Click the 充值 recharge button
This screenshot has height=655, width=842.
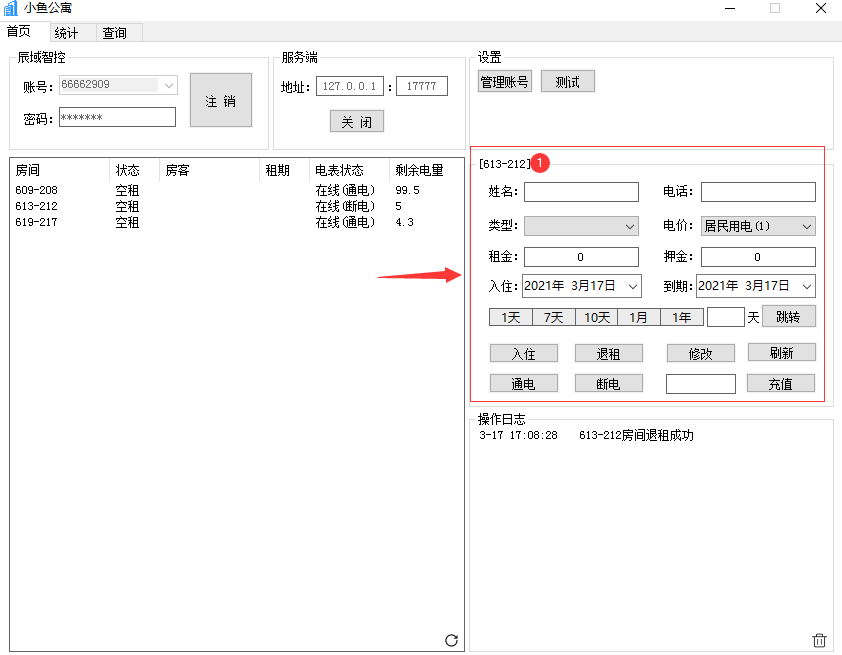(781, 383)
